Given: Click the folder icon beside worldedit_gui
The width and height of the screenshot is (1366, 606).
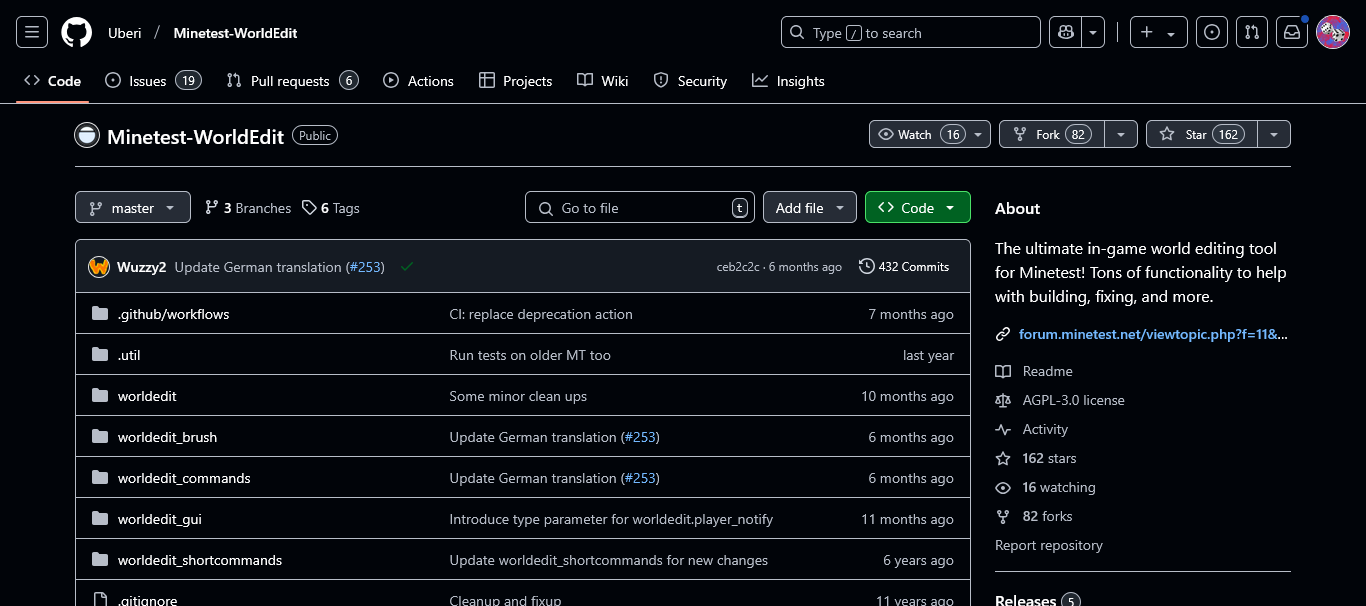Looking at the screenshot, I should [x=100, y=519].
